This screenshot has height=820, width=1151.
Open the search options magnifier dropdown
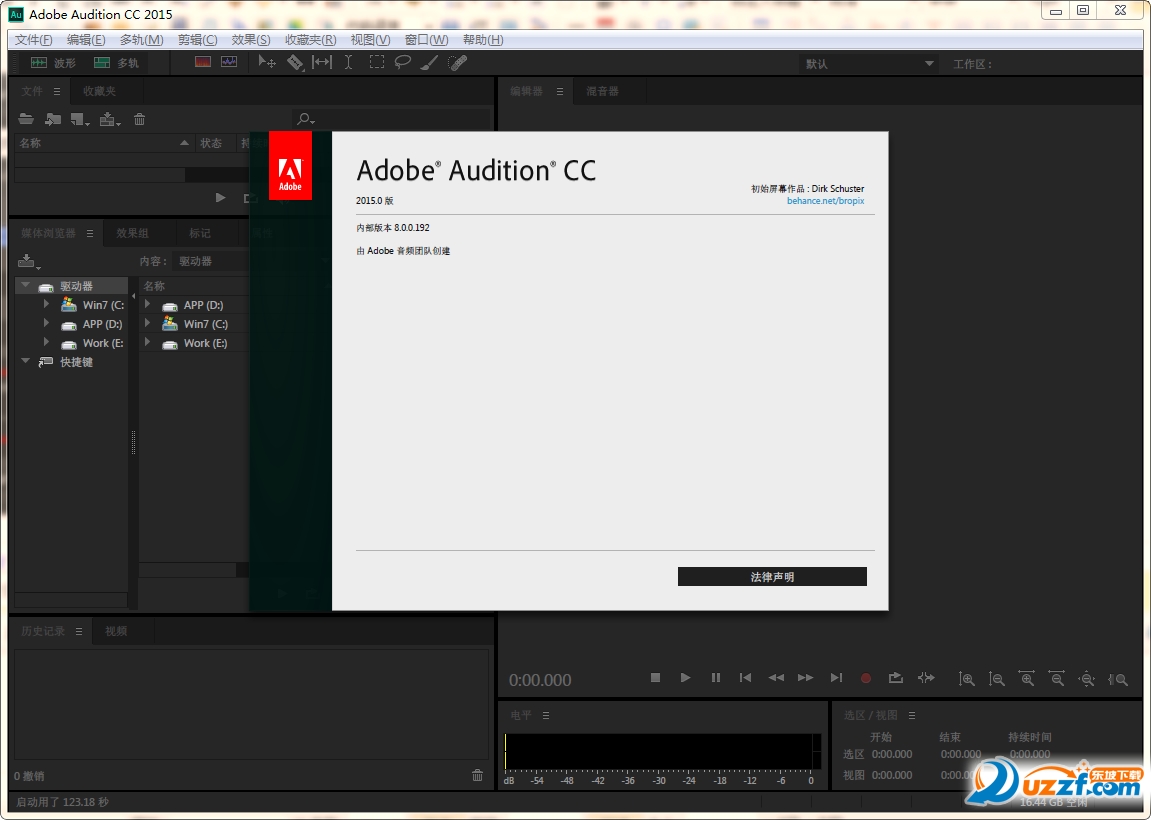coord(305,119)
